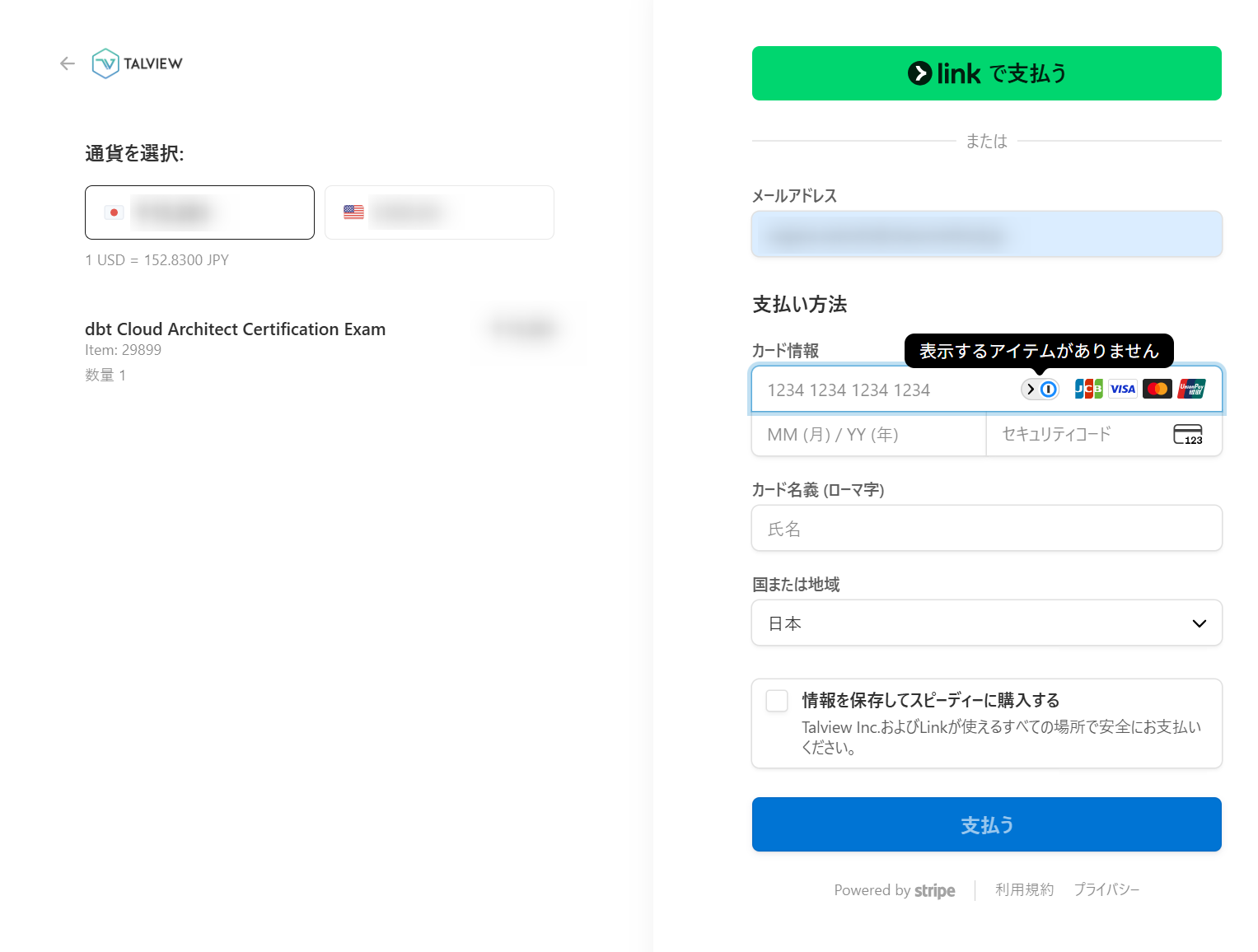Screen dimensions: 1258x952
Task: Click the Item: 29899 text
Action: [123, 350]
